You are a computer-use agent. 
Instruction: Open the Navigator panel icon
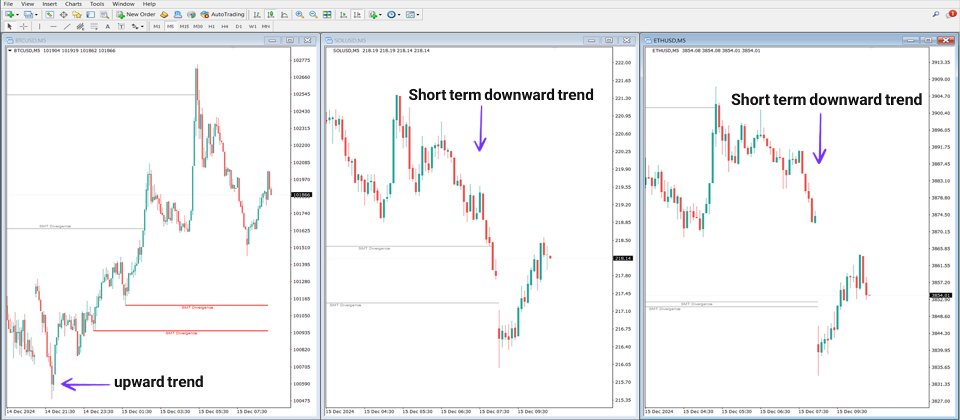point(77,14)
